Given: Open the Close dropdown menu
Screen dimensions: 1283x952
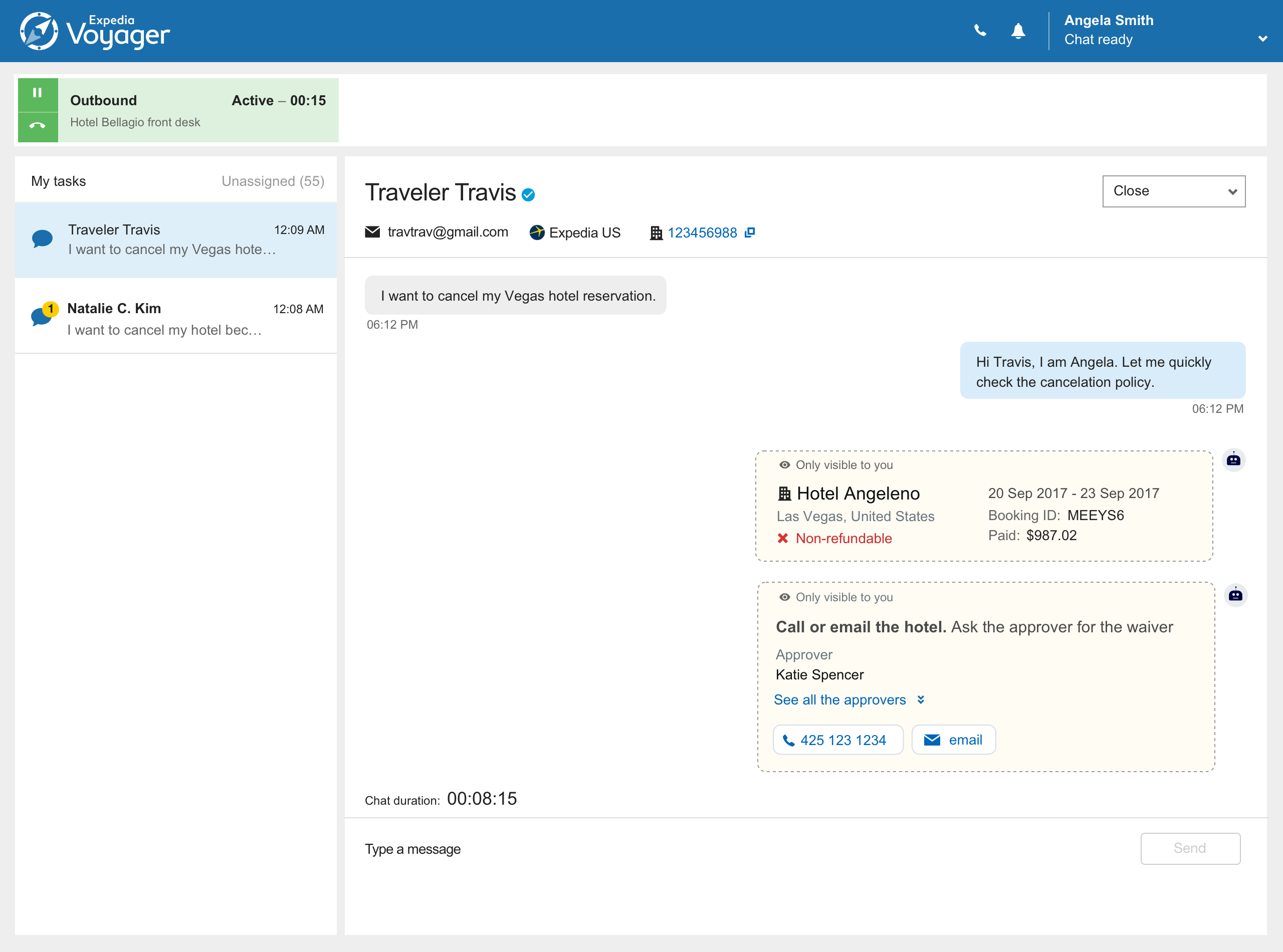Looking at the screenshot, I should pos(1173,191).
